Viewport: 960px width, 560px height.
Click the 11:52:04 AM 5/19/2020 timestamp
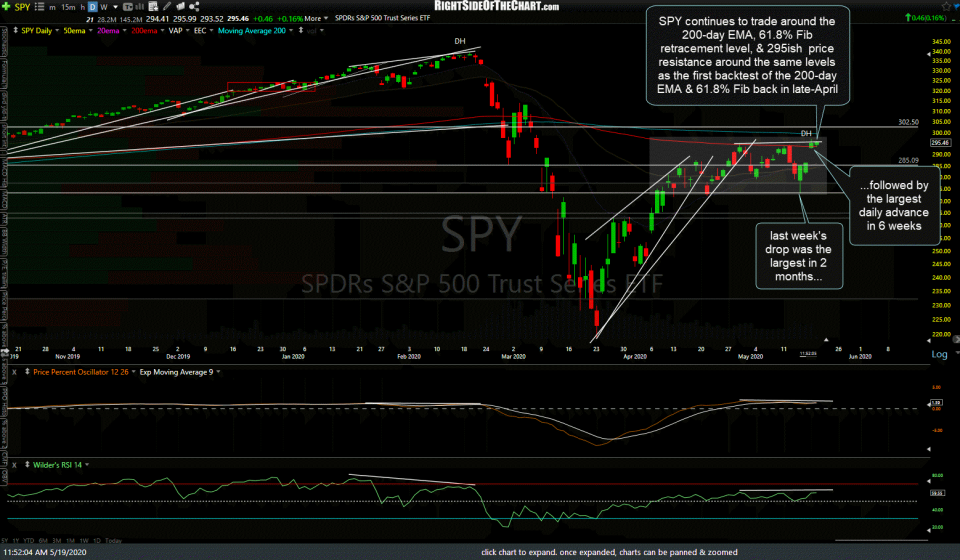45,552
